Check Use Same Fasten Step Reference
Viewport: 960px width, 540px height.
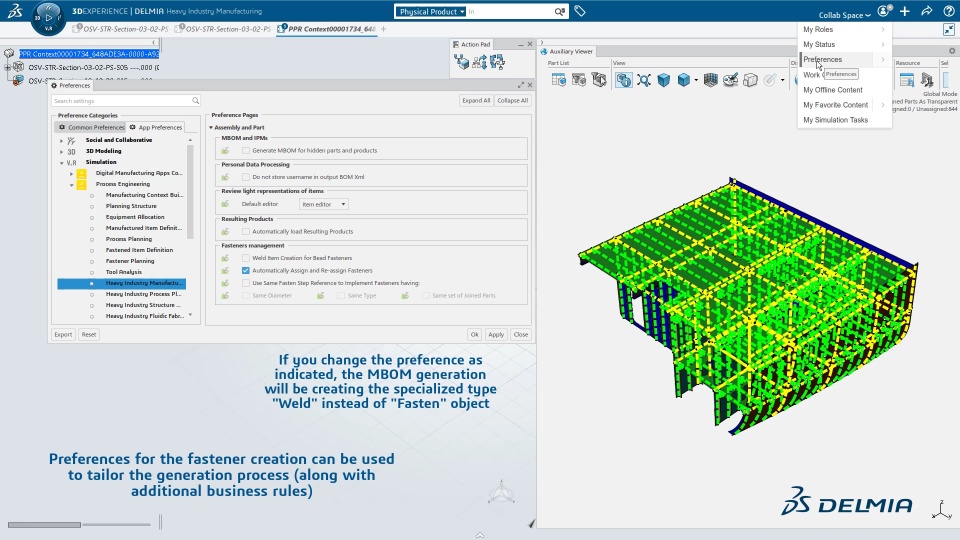[x=246, y=283]
